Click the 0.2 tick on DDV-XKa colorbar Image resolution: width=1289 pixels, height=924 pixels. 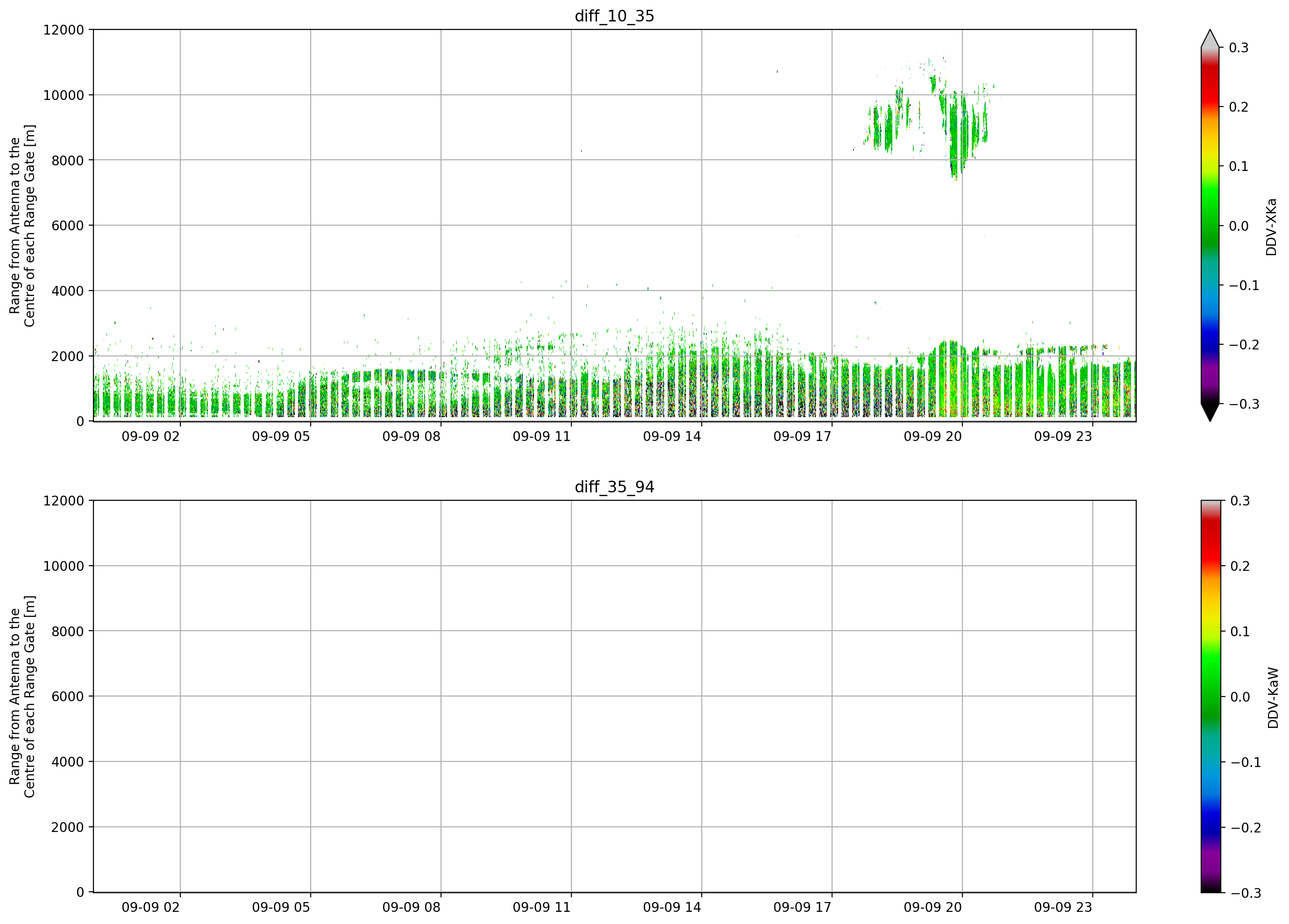tap(1239, 107)
